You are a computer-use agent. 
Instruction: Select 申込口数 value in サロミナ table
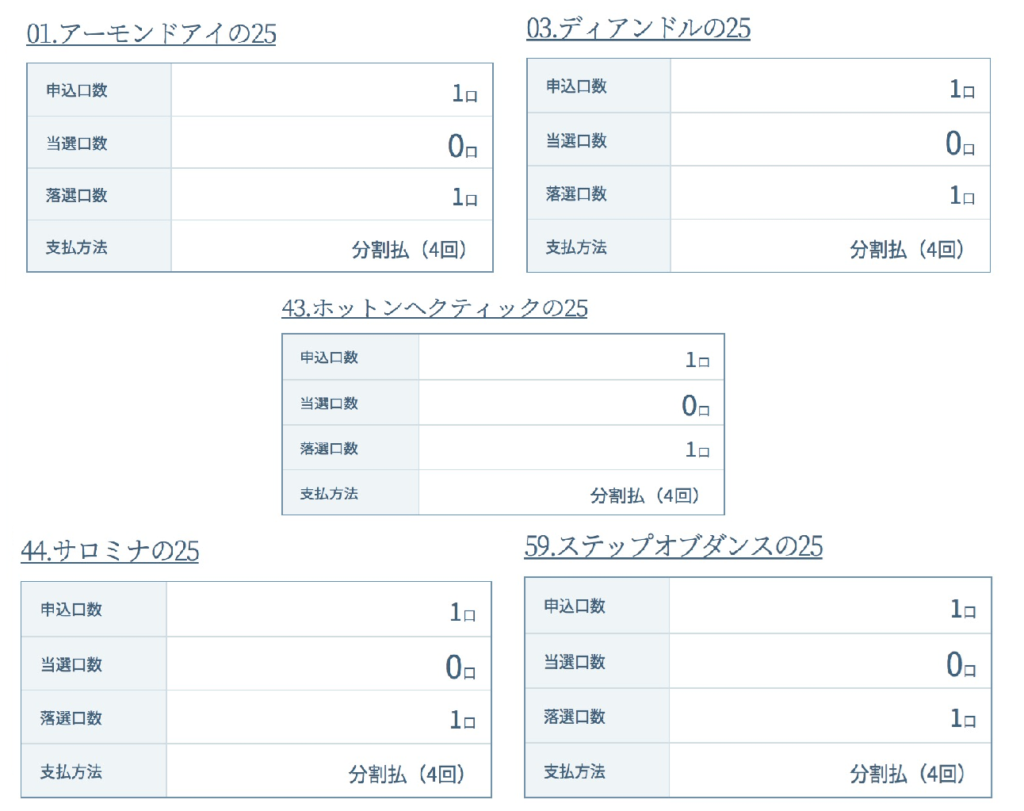[462, 612]
